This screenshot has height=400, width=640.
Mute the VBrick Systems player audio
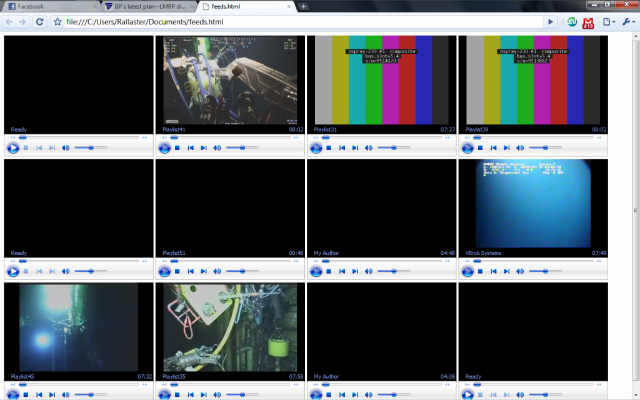(519, 271)
